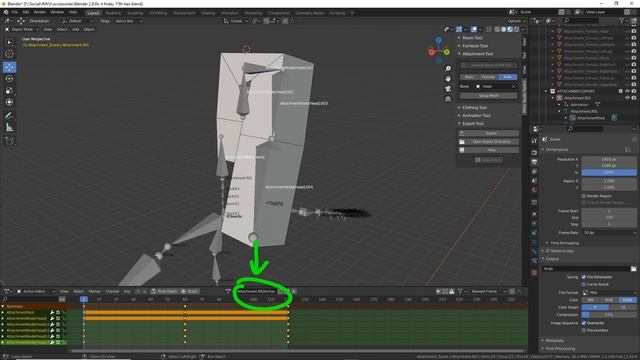Select the Measure tool in the viewport toolbar

pos(9,128)
